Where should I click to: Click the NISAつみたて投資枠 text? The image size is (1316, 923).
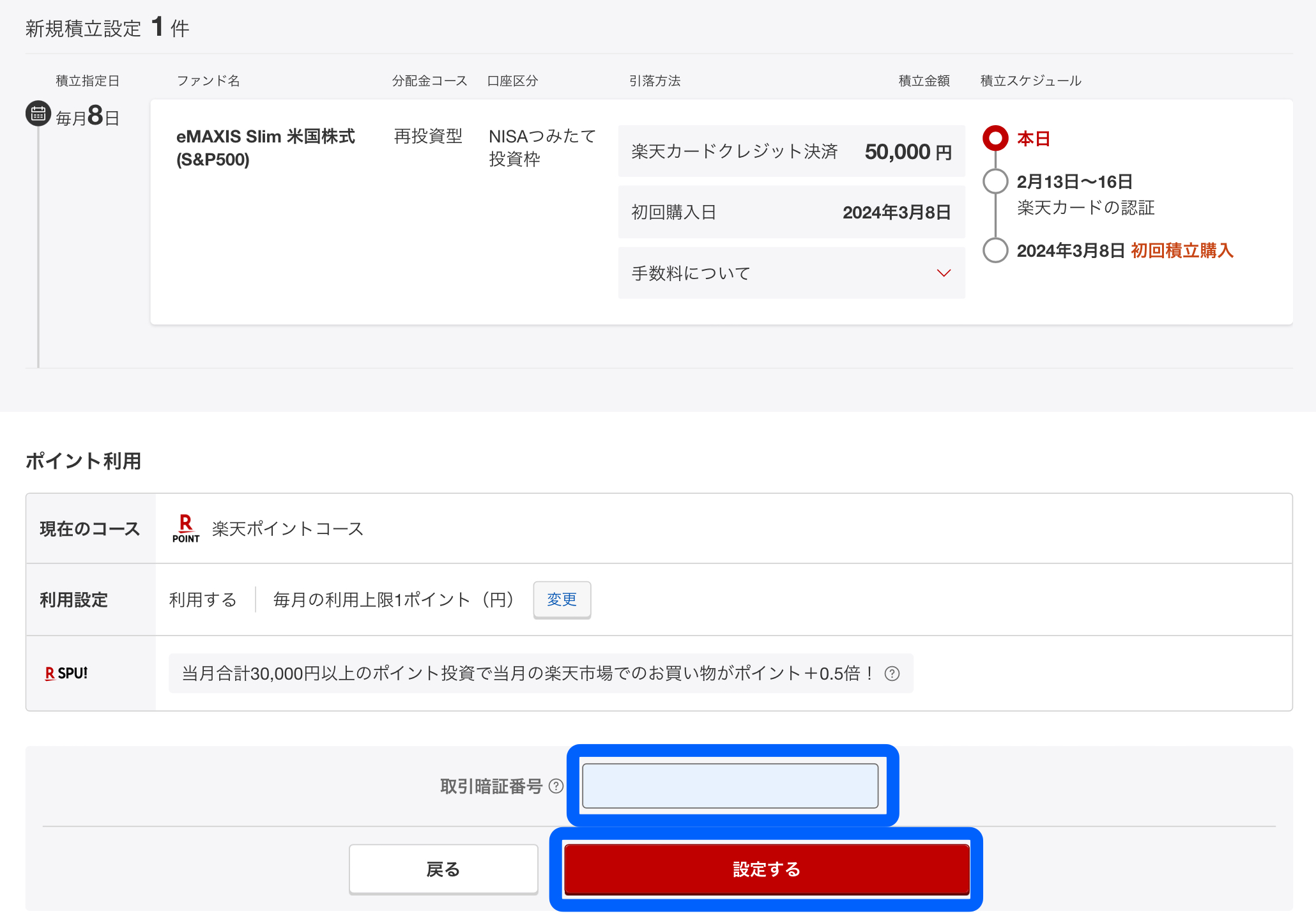point(542,148)
